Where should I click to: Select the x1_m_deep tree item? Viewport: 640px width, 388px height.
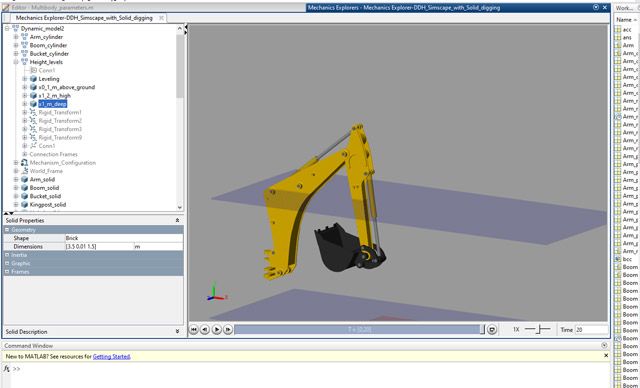(52, 104)
